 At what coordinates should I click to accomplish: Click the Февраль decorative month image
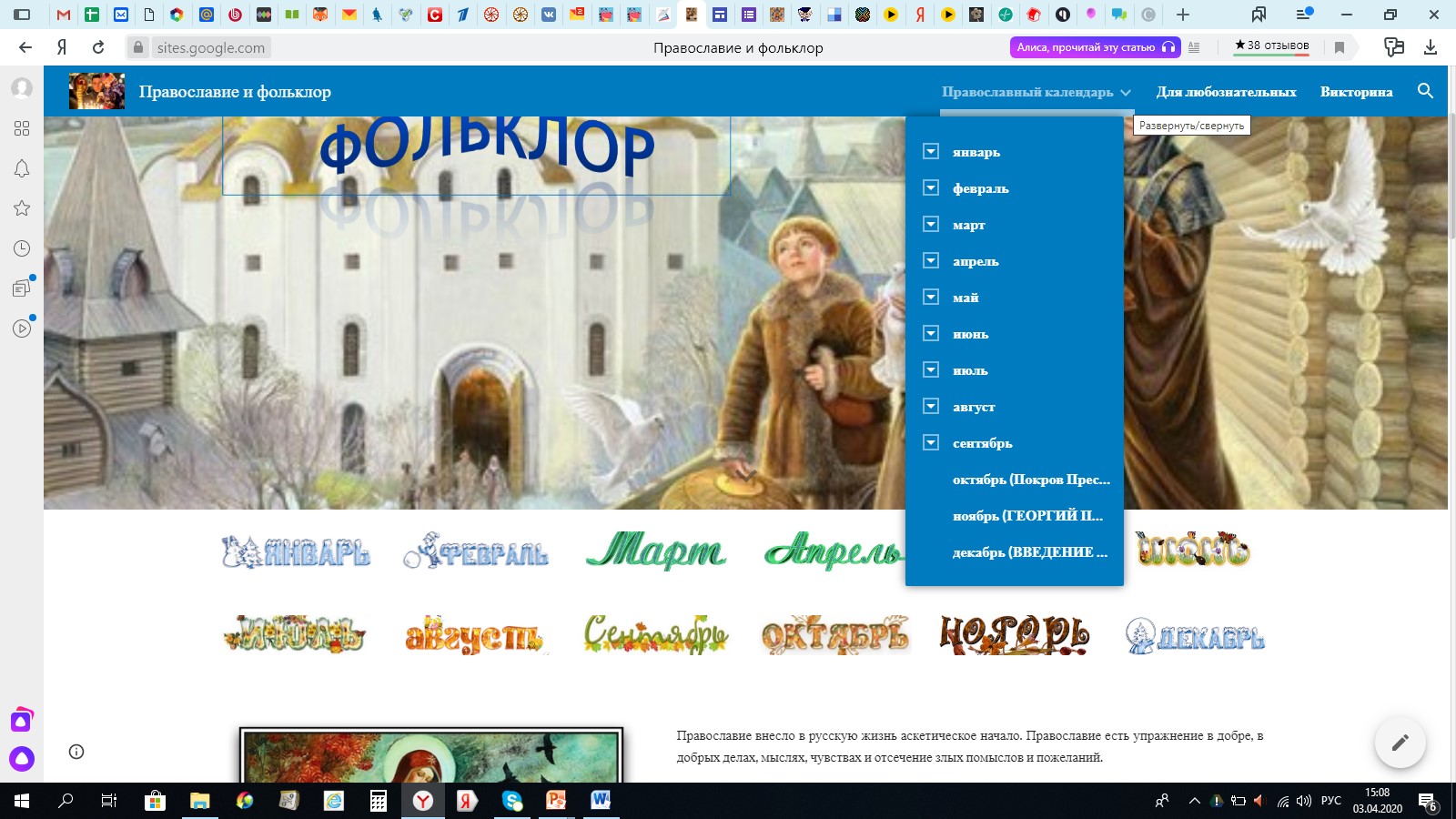[x=476, y=551]
